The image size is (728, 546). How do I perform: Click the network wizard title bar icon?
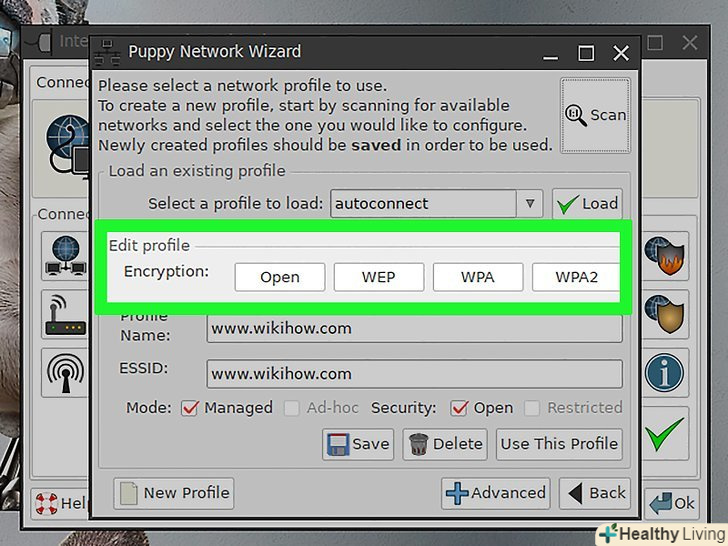[107, 53]
